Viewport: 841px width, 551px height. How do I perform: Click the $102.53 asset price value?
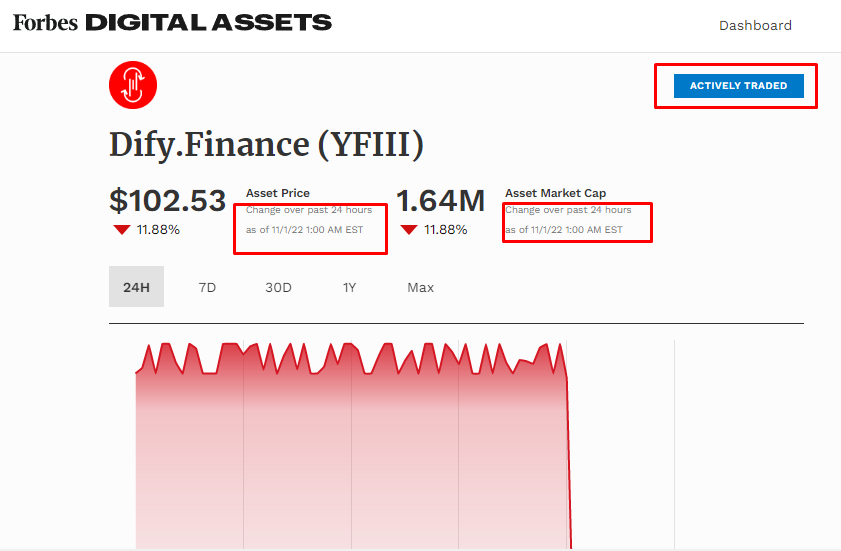pos(167,201)
